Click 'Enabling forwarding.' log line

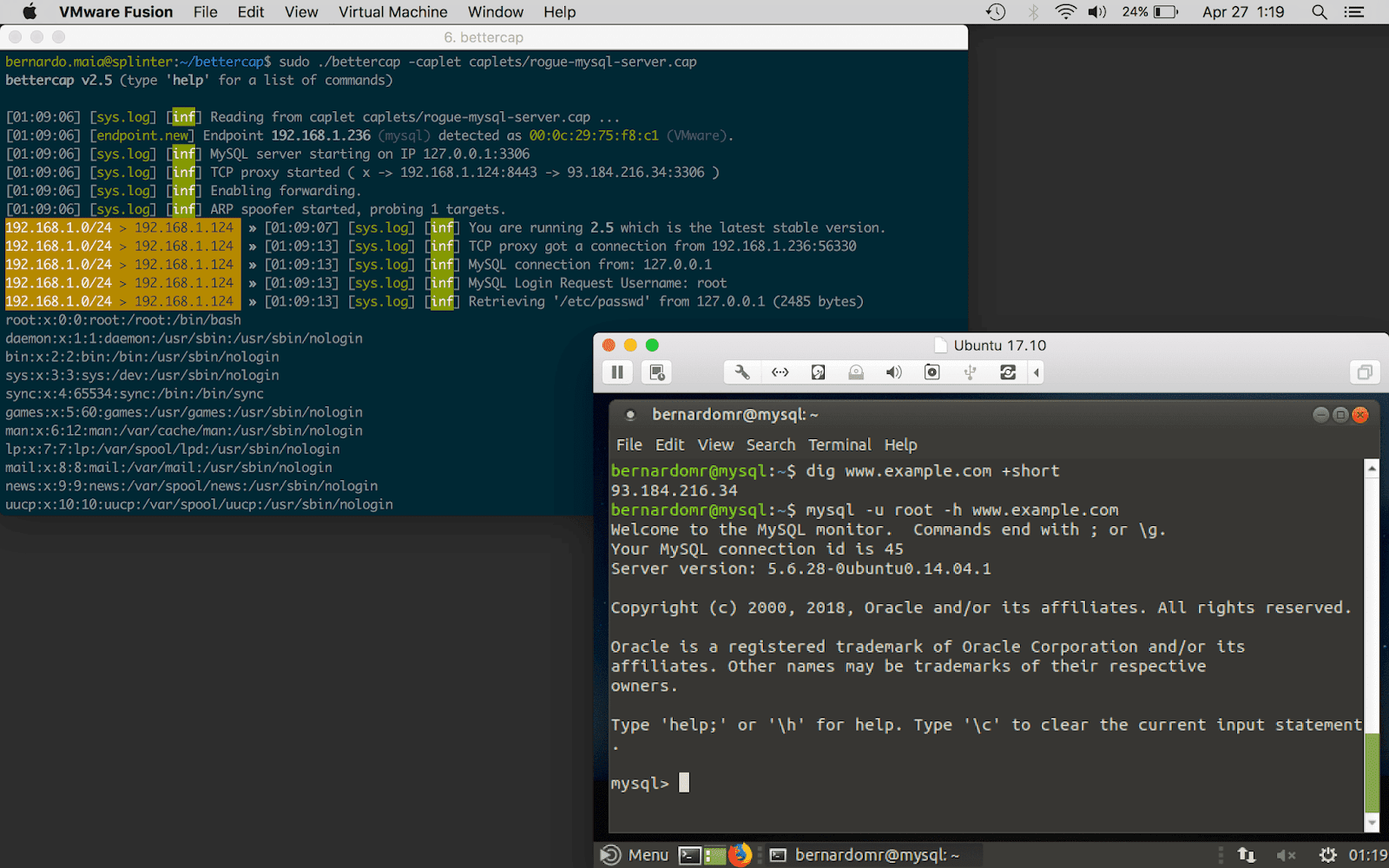tap(286, 191)
